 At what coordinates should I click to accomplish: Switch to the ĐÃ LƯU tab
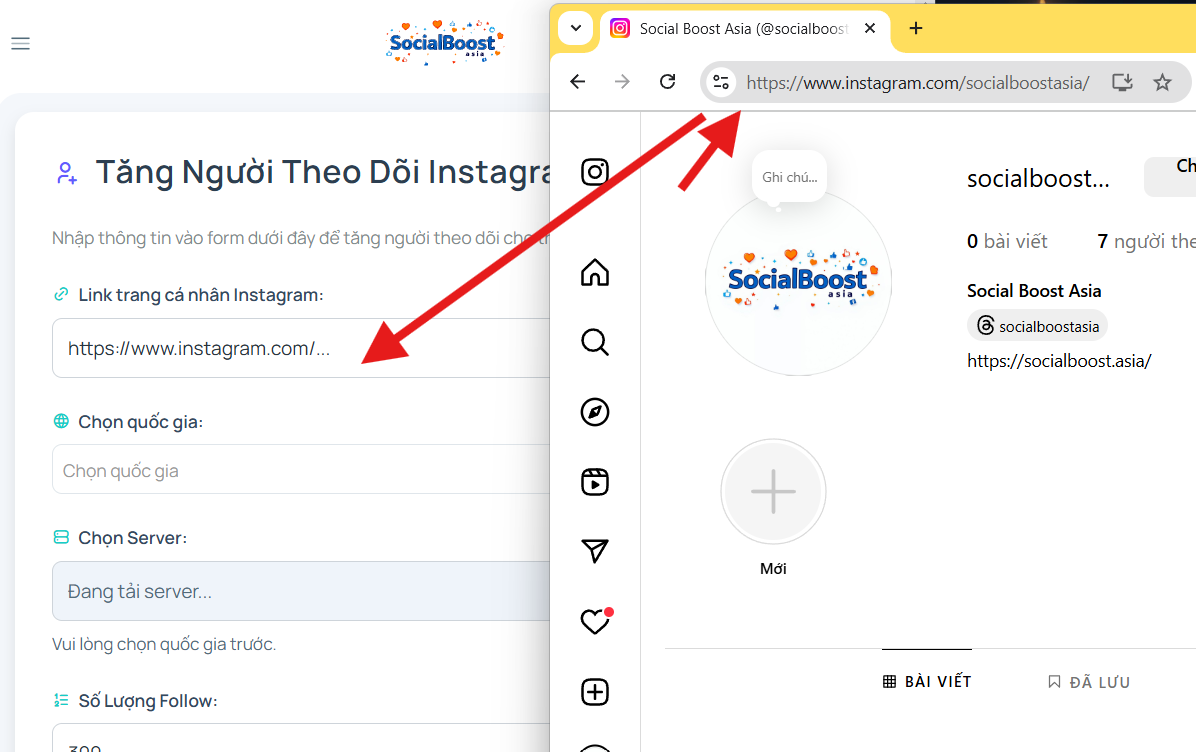click(x=1088, y=682)
